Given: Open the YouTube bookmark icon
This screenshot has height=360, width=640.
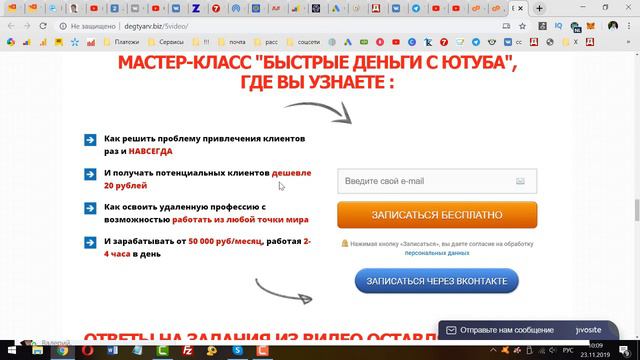Looking at the screenshot, I should pyautogui.click(x=396, y=42).
